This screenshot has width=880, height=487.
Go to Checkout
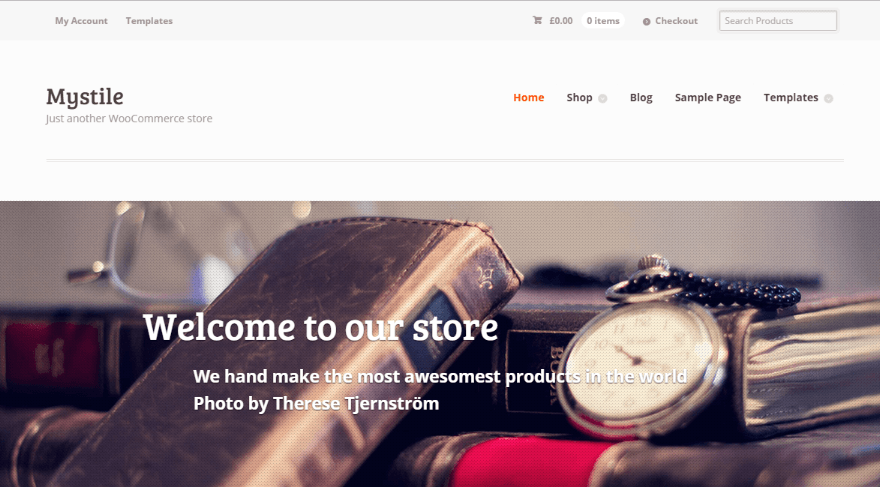(676, 21)
